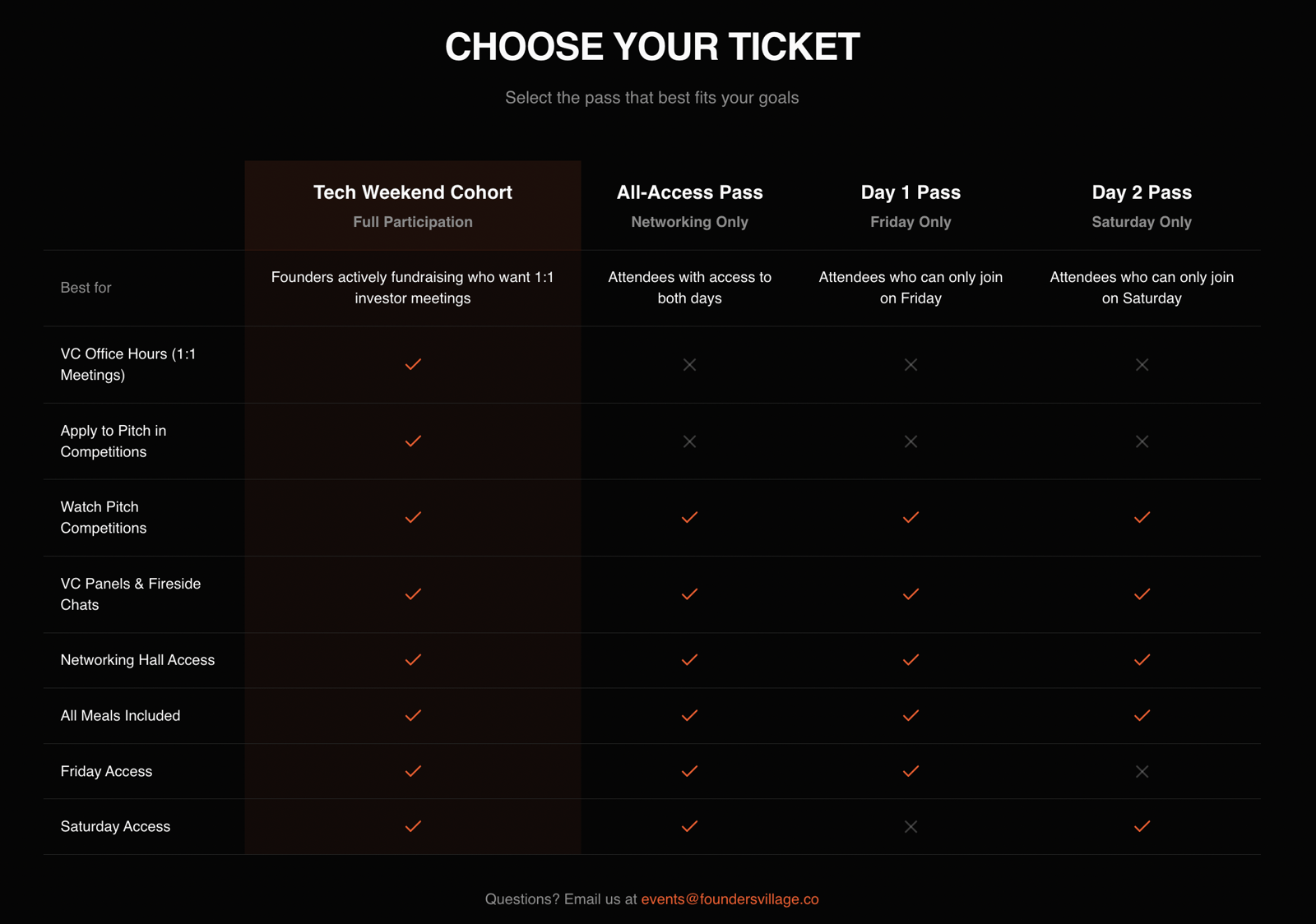Email events@foundersvillage.co link
This screenshot has height=924, width=1316.
point(730,899)
